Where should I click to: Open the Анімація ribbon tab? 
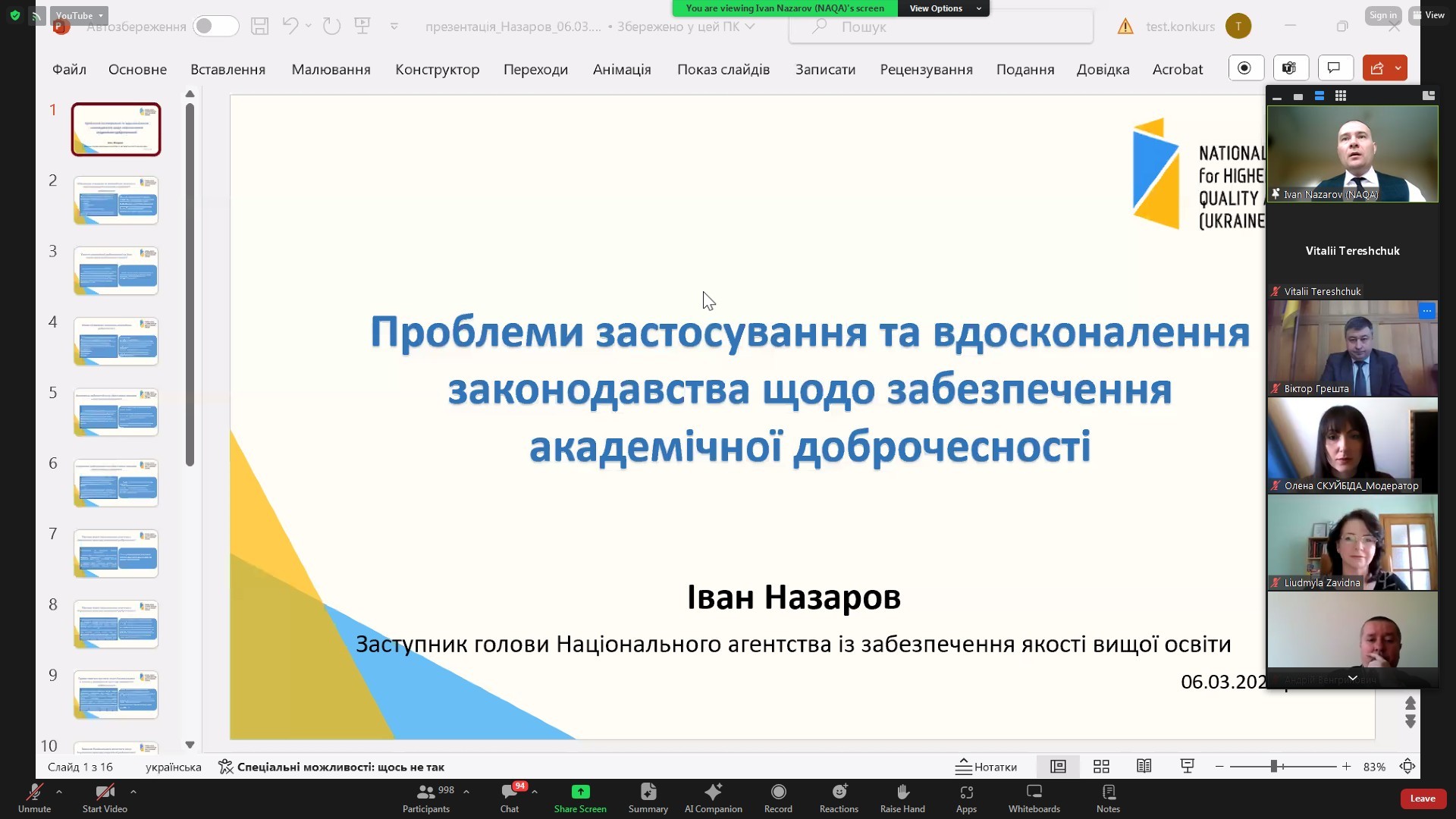(x=621, y=69)
